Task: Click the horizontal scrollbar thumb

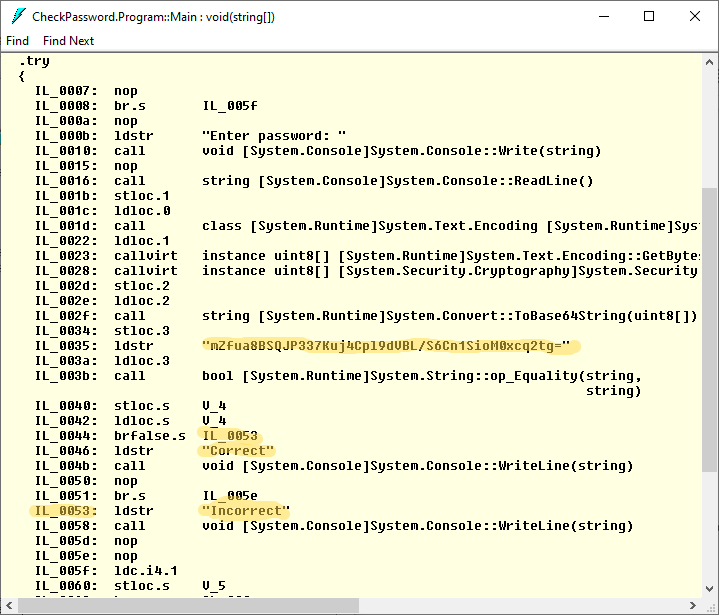Action: [x=188, y=605]
